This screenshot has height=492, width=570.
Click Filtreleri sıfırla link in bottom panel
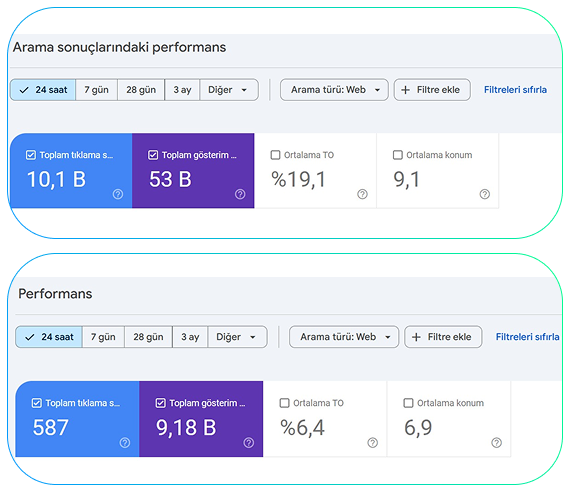coord(527,337)
